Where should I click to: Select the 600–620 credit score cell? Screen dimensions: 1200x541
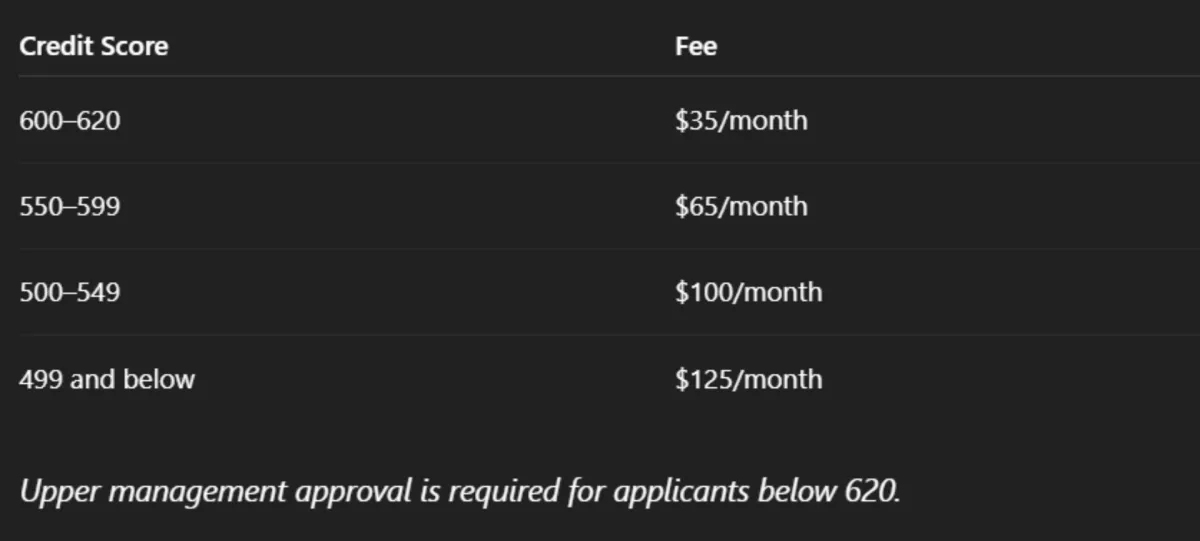(x=70, y=121)
